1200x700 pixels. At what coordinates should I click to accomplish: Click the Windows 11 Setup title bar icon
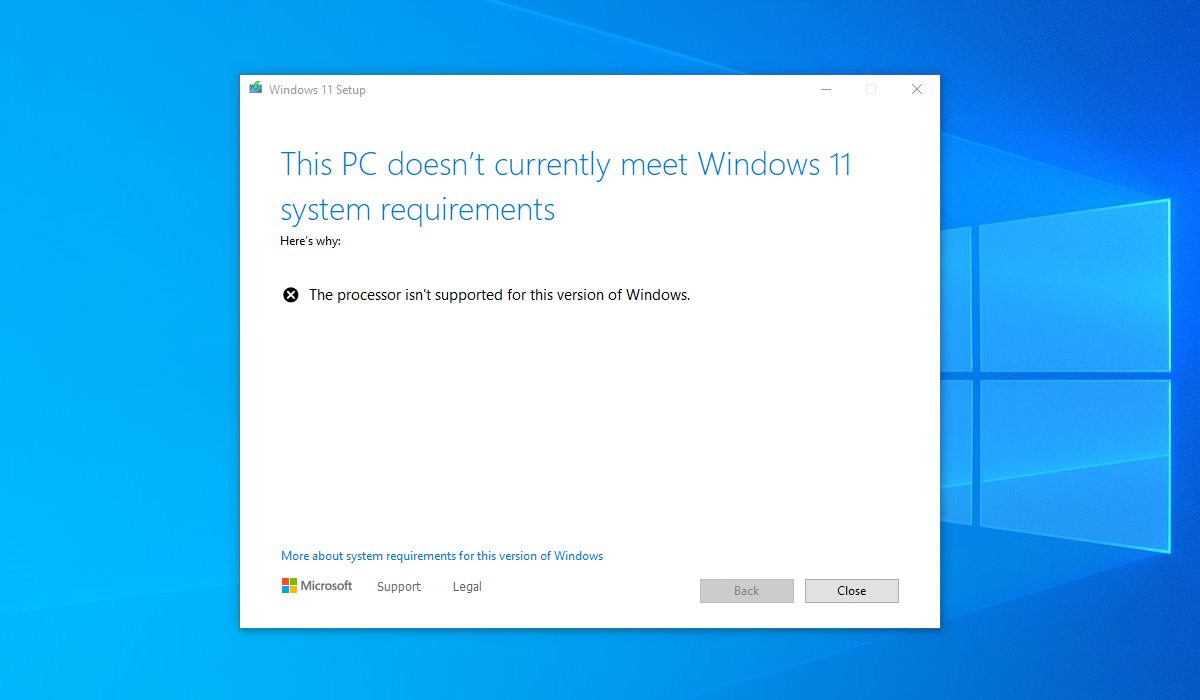point(256,89)
